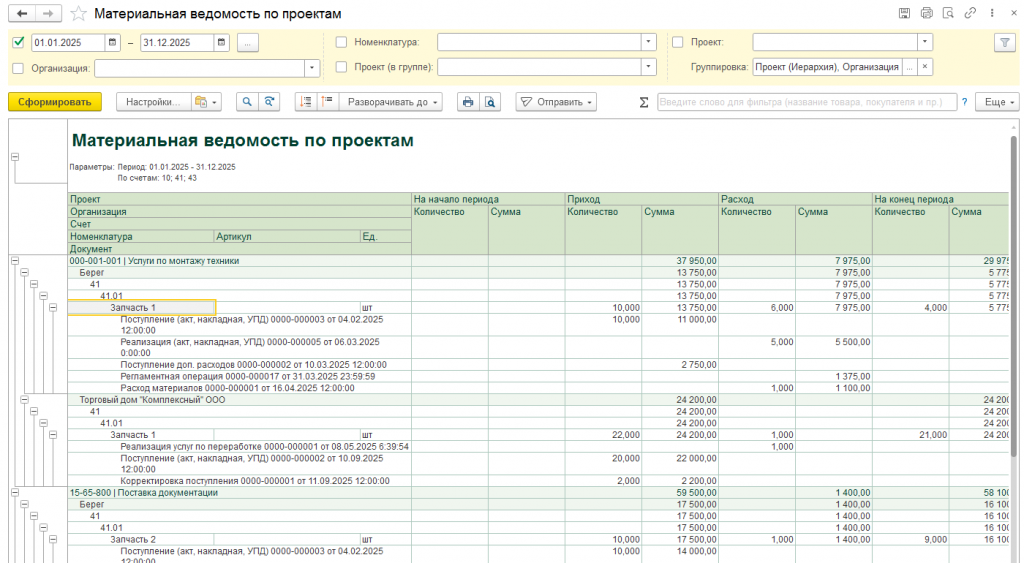Toggle the period checkbox
The image size is (1024, 563).
click(x=18, y=43)
